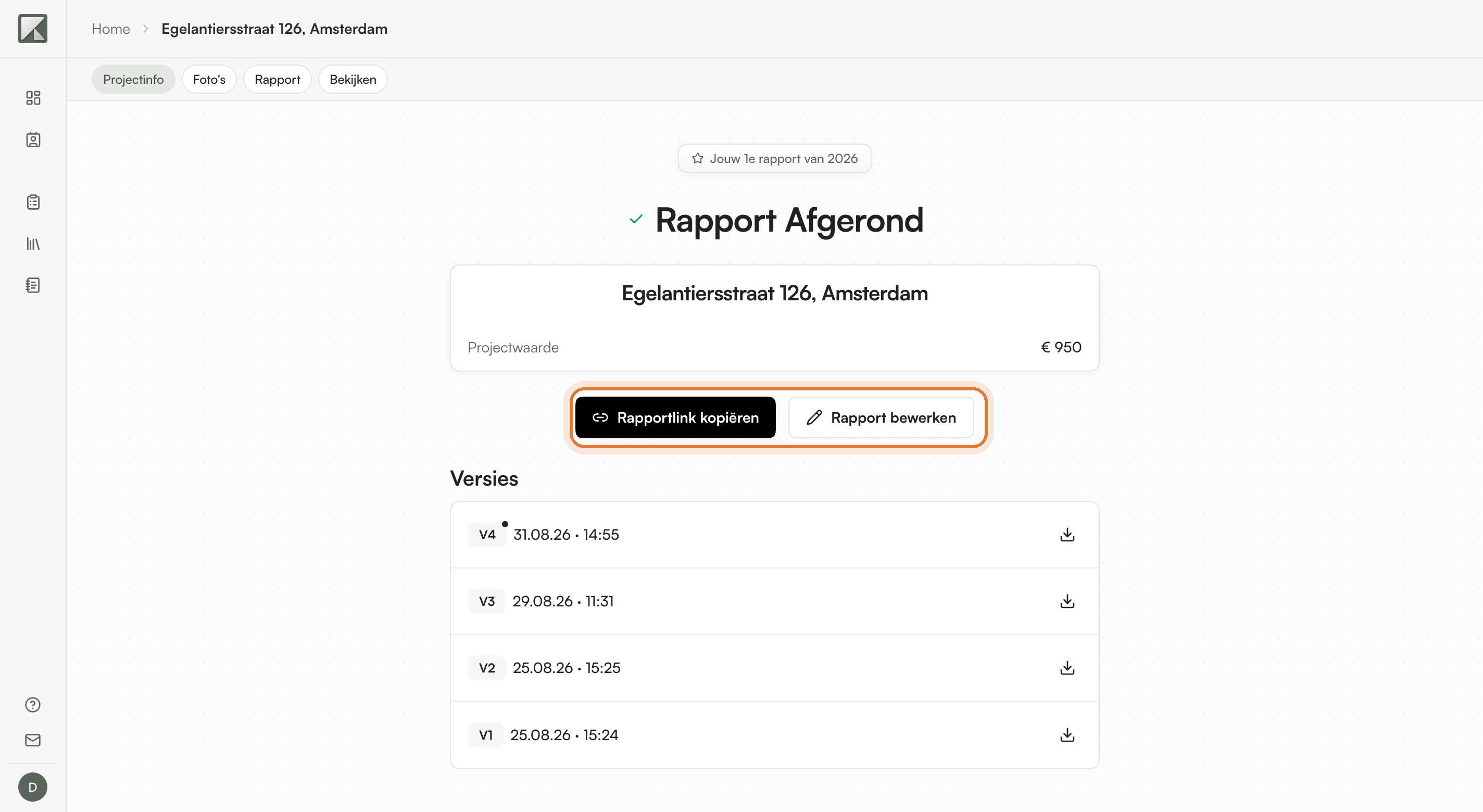Image resolution: width=1483 pixels, height=812 pixels.
Task: Download version V2 report
Action: coord(1067,668)
